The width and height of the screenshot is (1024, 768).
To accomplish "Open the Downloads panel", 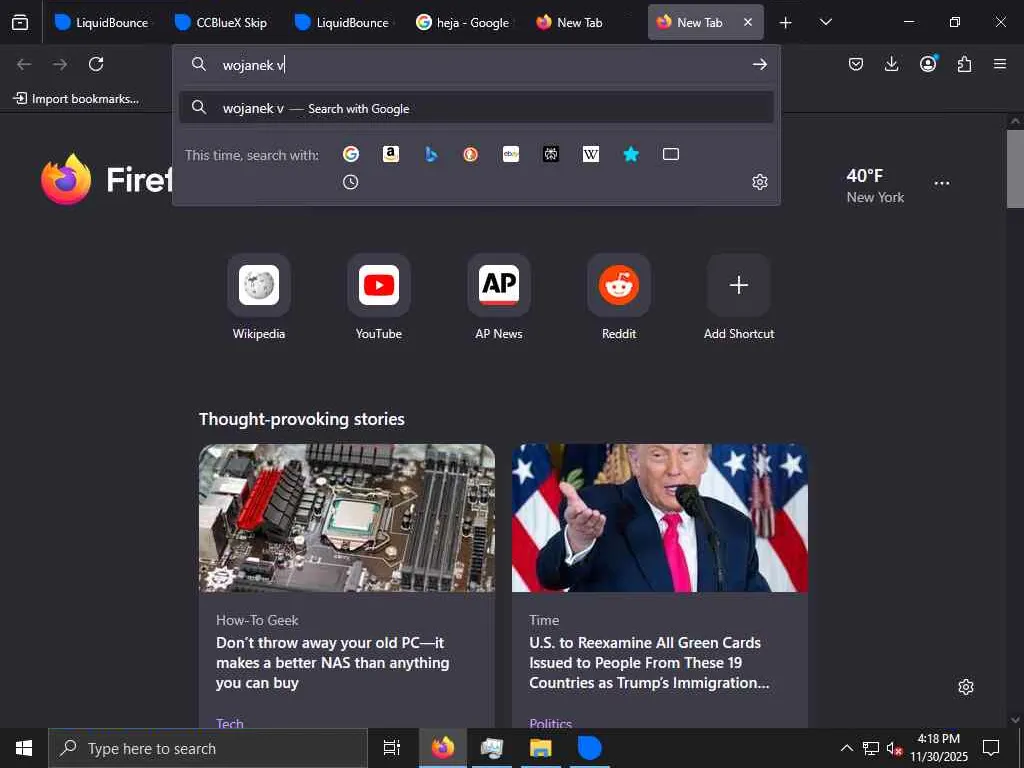I will (891, 64).
